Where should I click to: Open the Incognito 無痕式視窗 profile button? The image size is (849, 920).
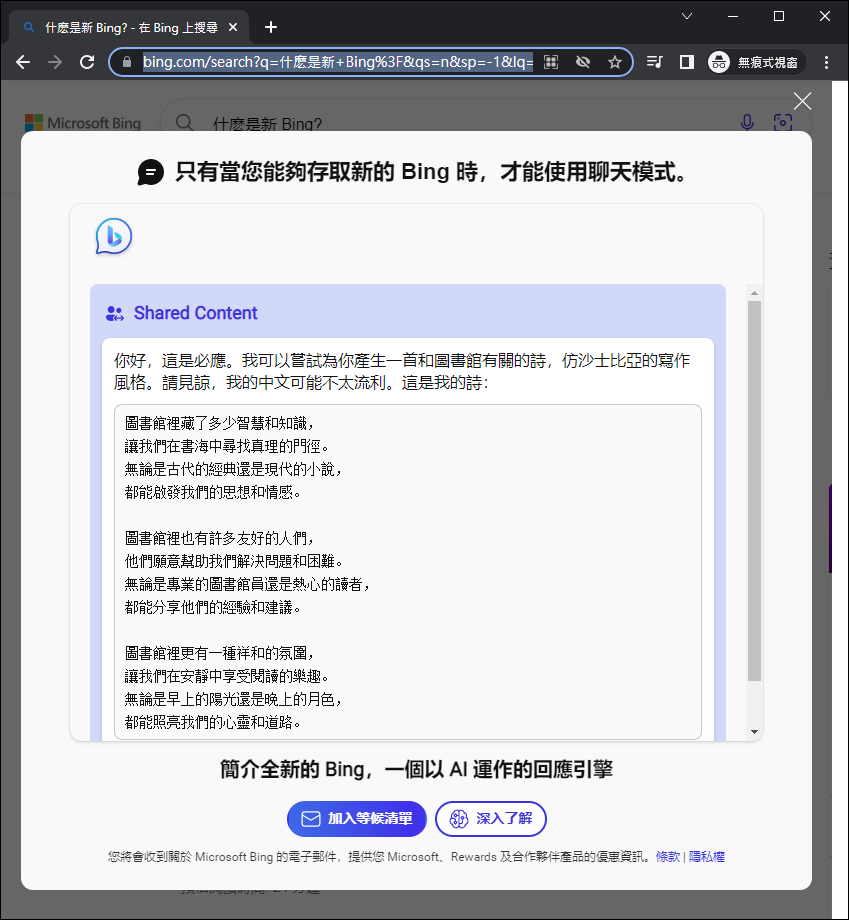[x=755, y=62]
